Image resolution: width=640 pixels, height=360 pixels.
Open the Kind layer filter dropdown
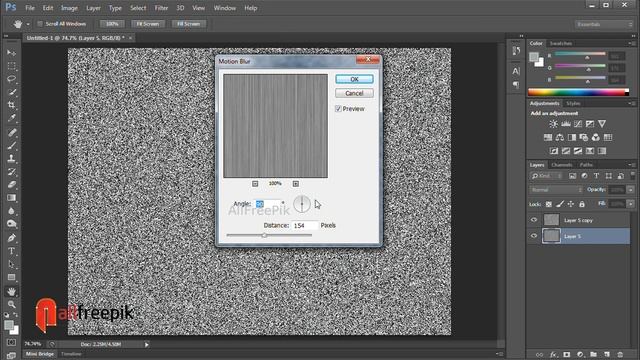[547, 176]
